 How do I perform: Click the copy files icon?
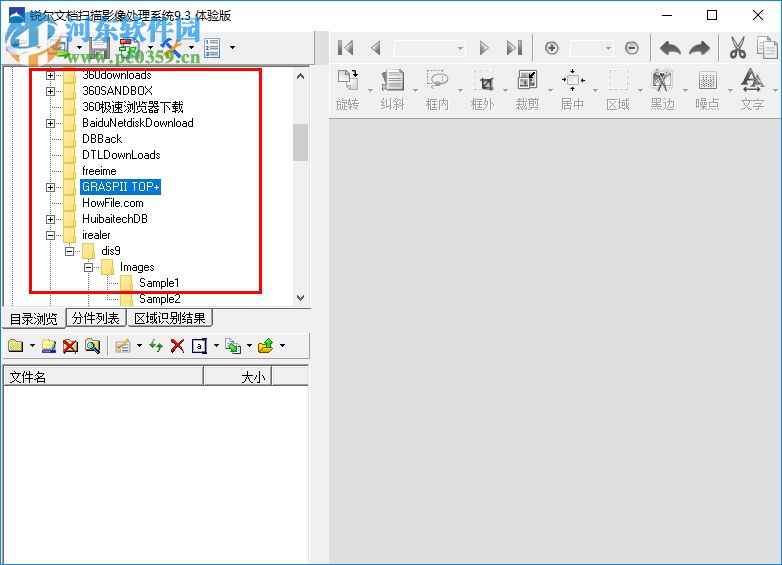(233, 346)
